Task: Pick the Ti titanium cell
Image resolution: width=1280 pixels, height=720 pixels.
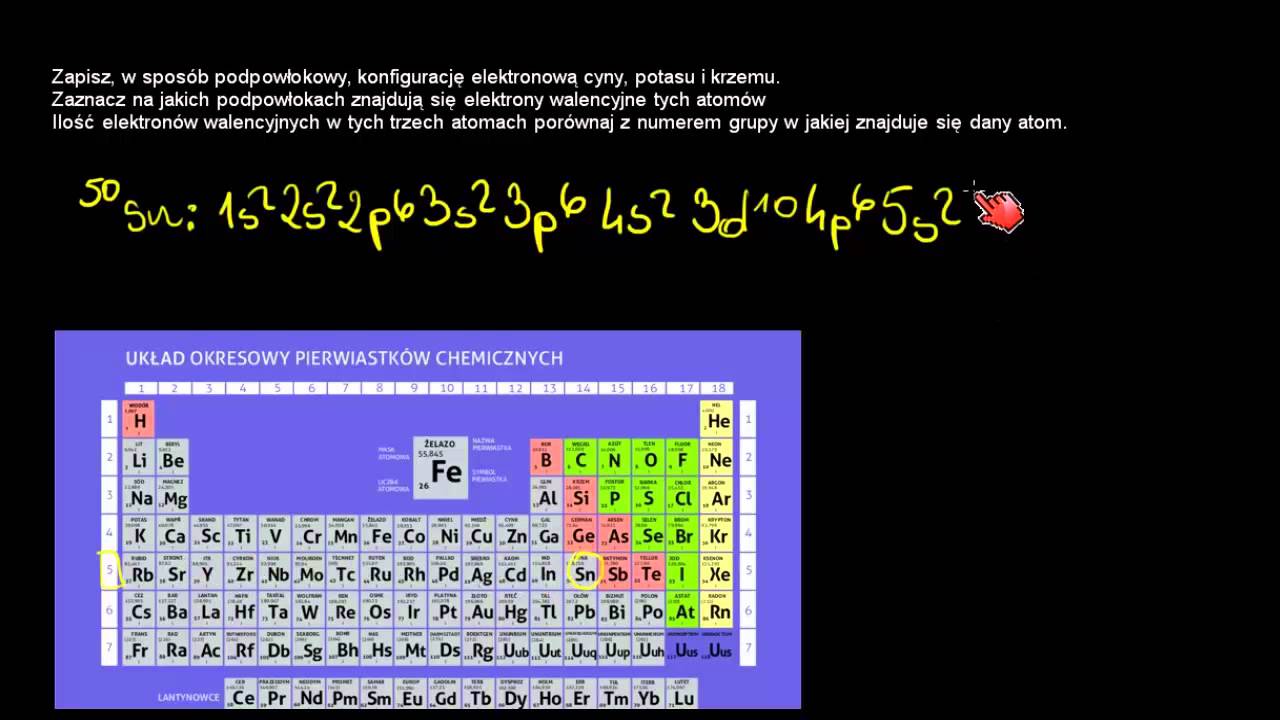Action: pyautogui.click(x=241, y=533)
